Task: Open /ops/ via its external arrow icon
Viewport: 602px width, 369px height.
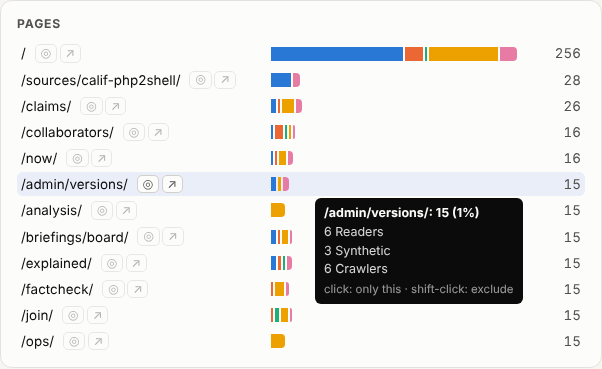Action: pyautogui.click(x=98, y=341)
